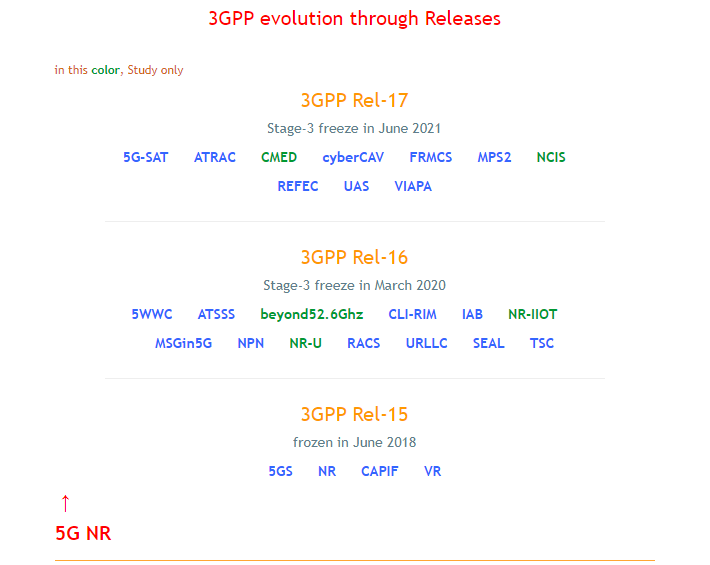
Task: Open the 5WWC link
Action: tap(152, 314)
